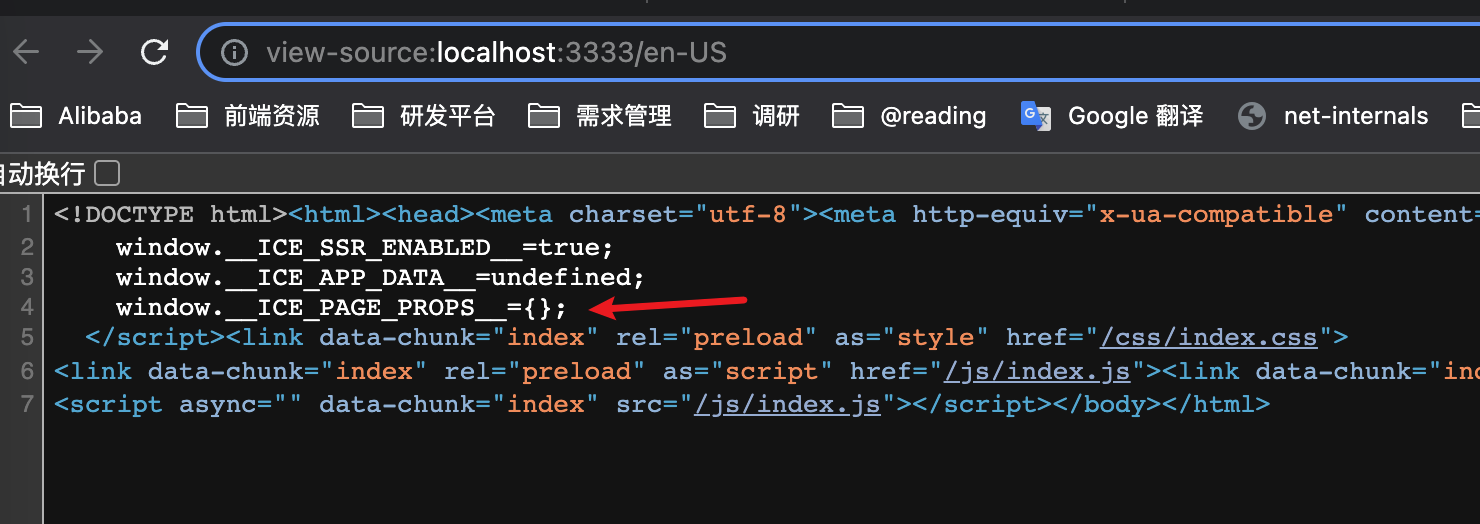1480x524 pixels.
Task: Open the 研发平台 bookmark folder
Action: (423, 116)
